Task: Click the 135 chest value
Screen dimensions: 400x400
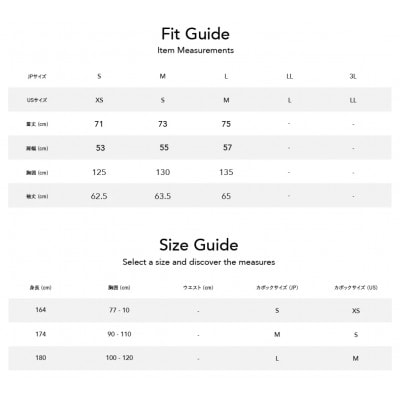Action: click(x=226, y=172)
